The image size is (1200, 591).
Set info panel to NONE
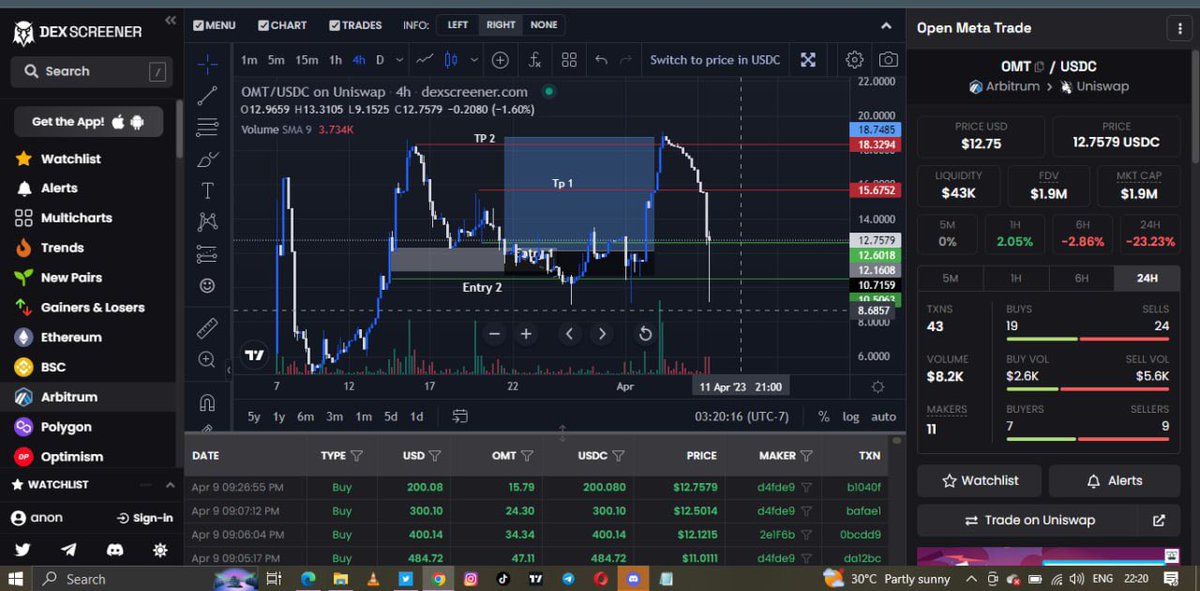pyautogui.click(x=544, y=25)
